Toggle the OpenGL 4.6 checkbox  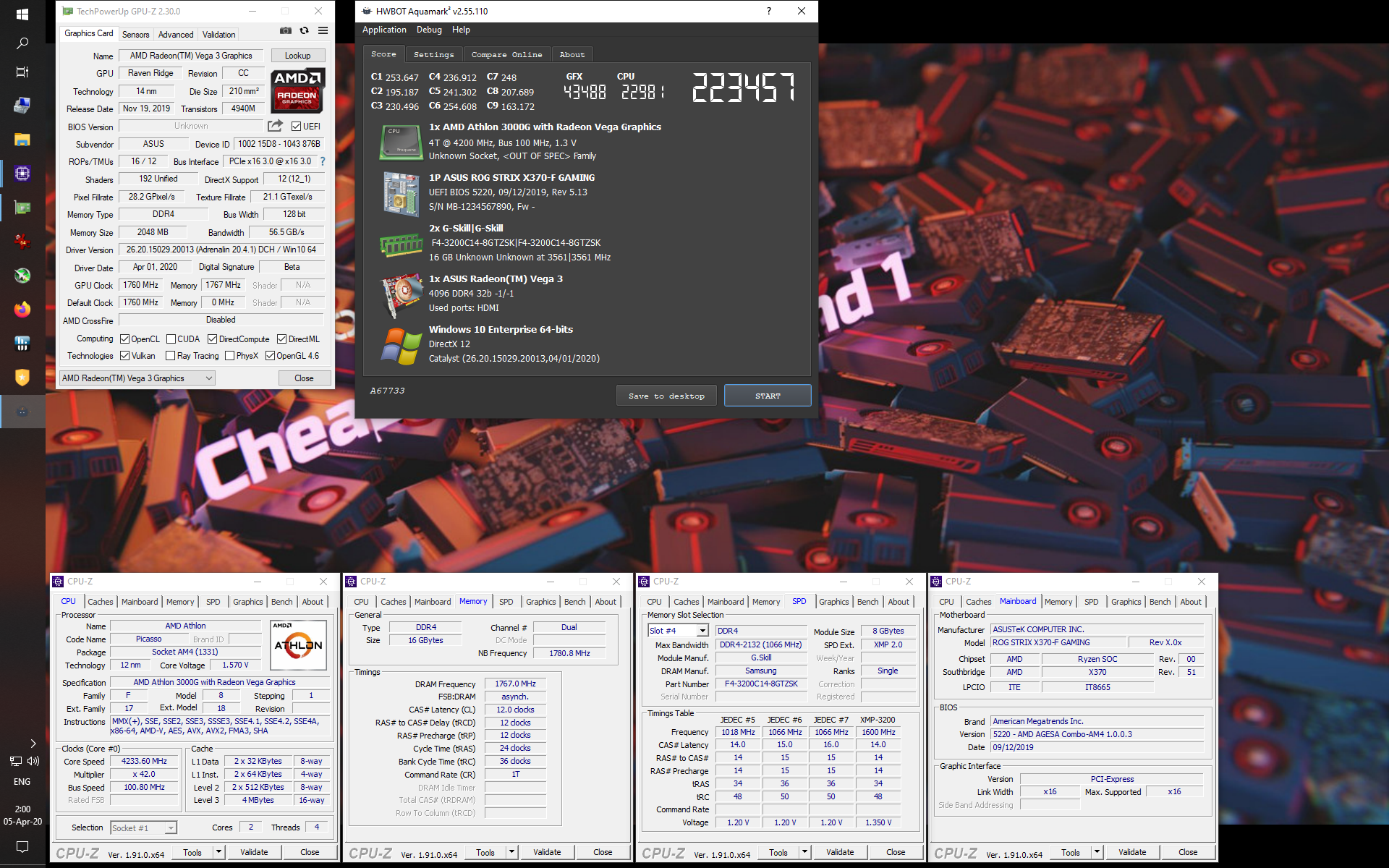point(270,356)
